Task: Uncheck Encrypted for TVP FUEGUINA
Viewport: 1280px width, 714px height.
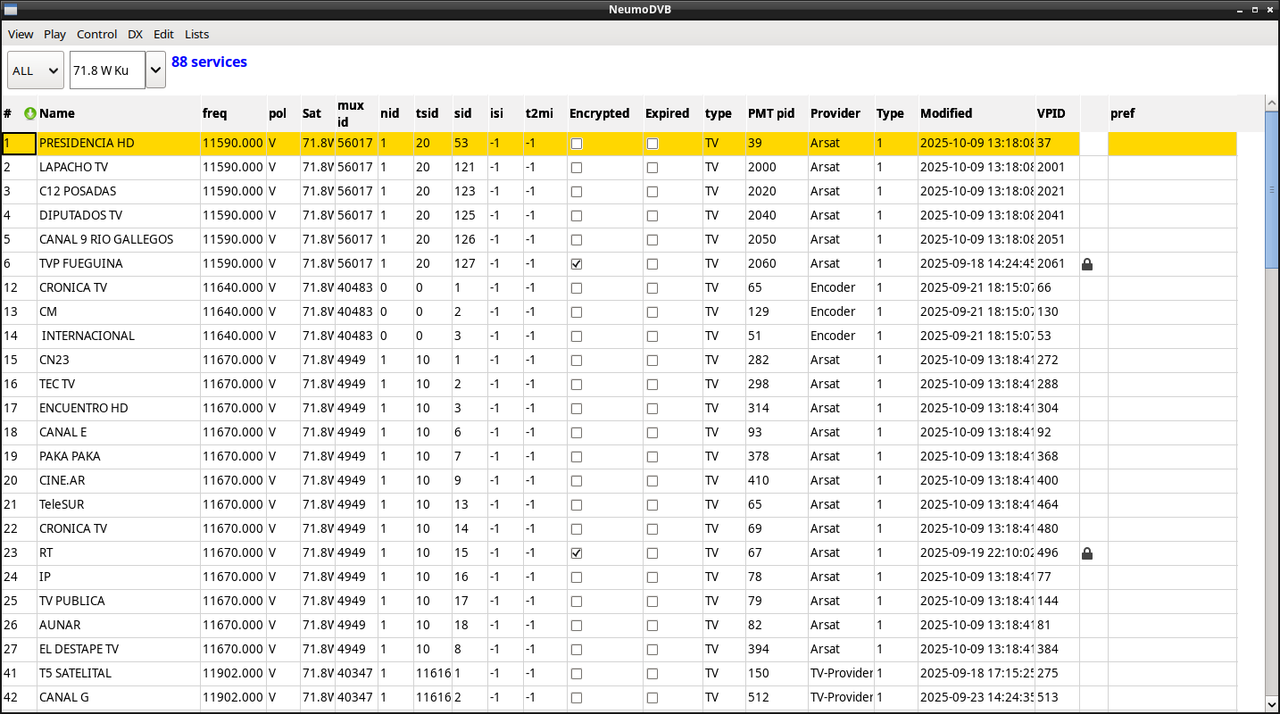Action: (x=576, y=264)
